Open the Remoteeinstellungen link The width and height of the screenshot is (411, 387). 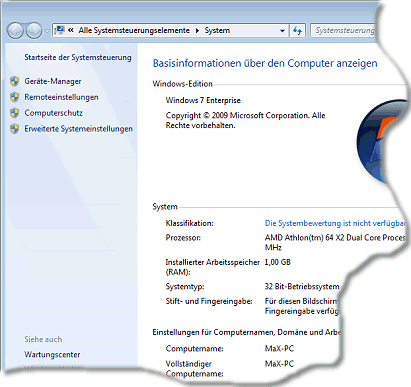(61, 97)
